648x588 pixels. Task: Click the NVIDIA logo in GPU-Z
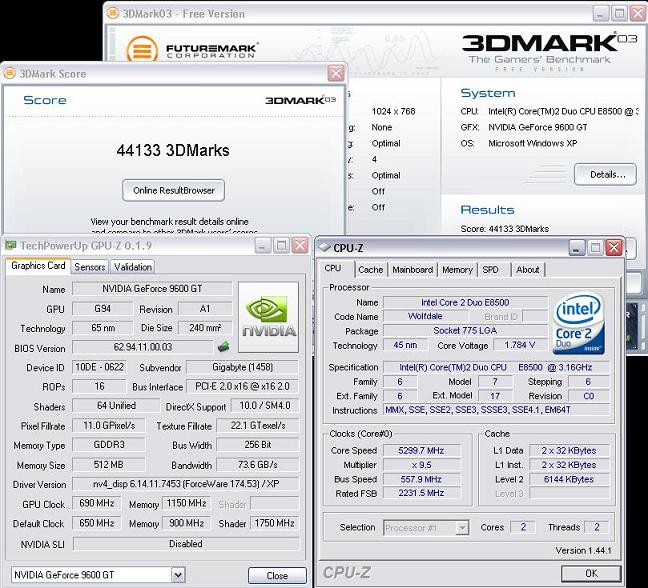(269, 317)
